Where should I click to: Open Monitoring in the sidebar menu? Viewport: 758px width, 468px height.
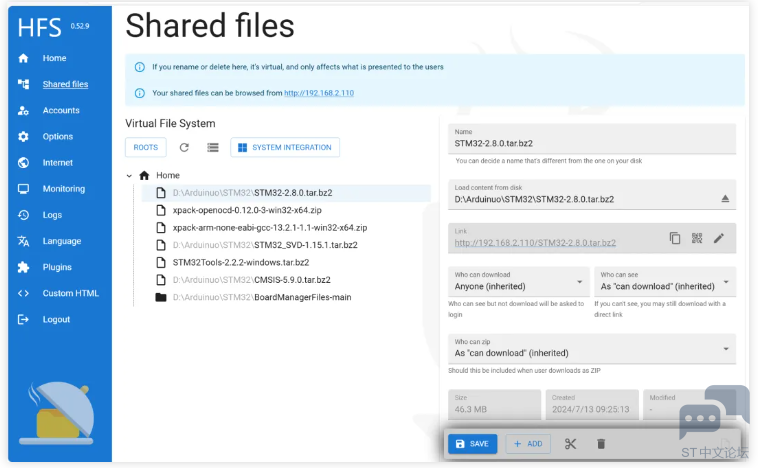(64, 189)
